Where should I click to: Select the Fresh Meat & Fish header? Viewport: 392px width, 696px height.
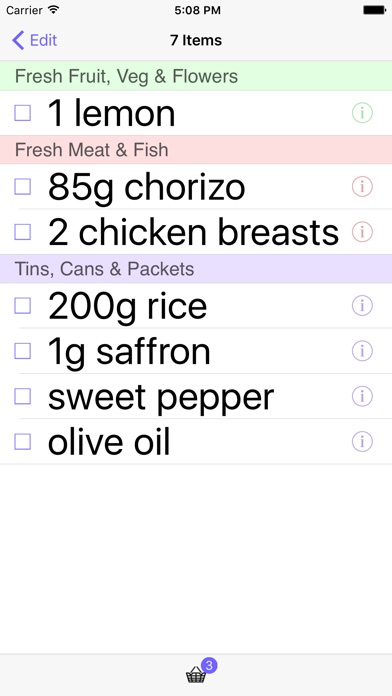[196, 150]
